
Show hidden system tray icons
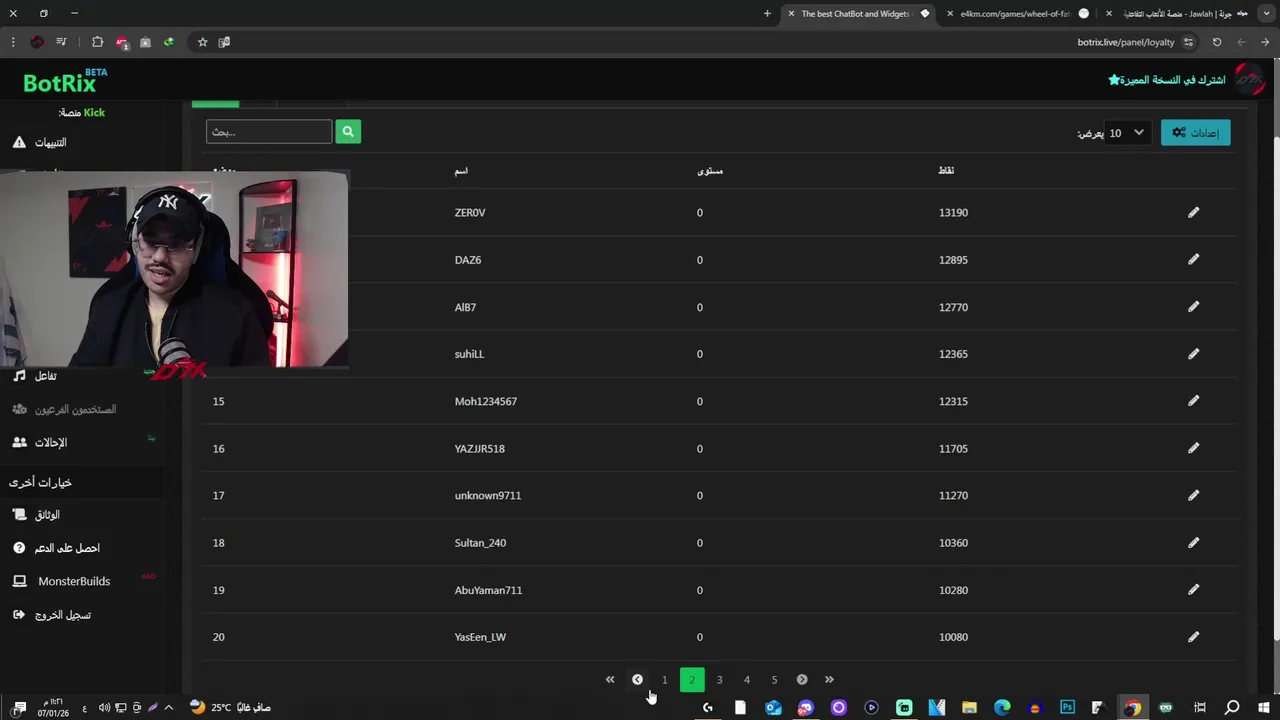tap(168, 708)
